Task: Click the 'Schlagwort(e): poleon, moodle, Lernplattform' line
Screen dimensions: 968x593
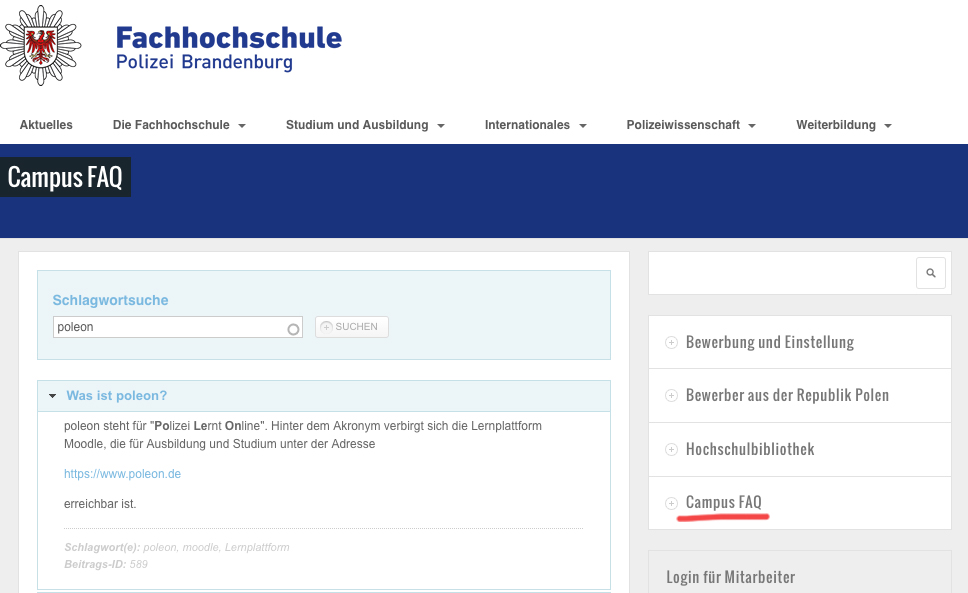Action: 177,547
